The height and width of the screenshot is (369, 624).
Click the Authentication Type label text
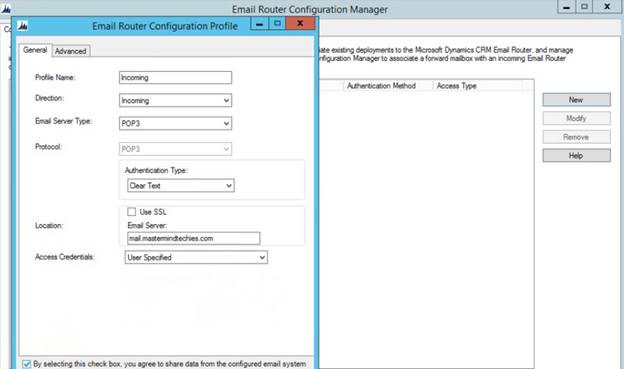point(156,170)
